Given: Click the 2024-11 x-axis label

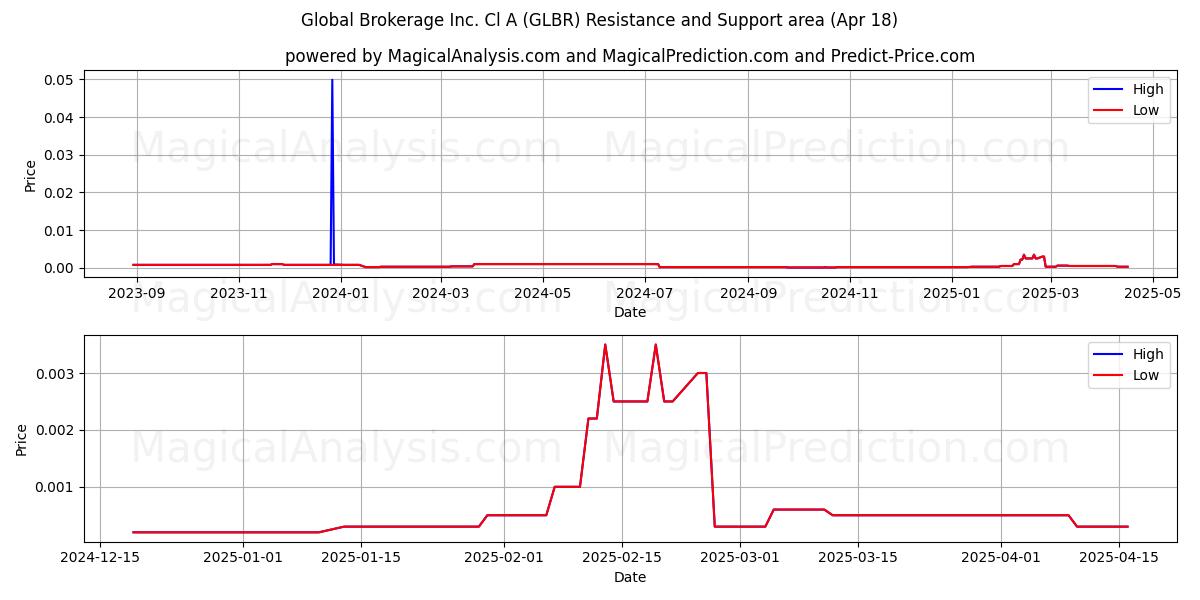Looking at the screenshot, I should [851, 293].
